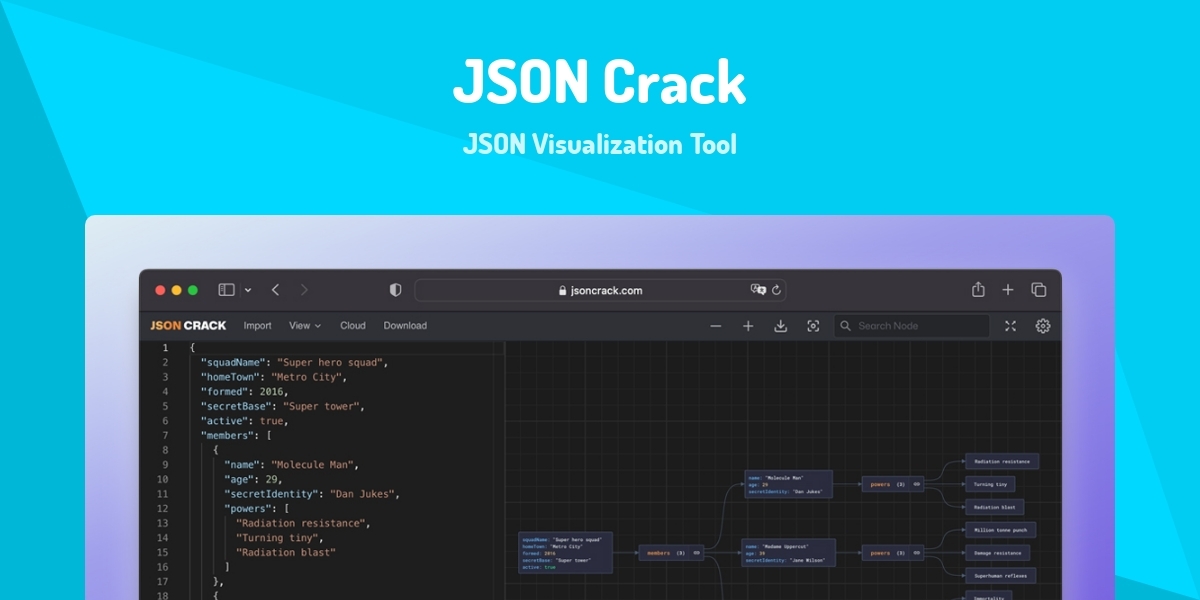Go back with the browser back arrow
Image resolution: width=1200 pixels, height=600 pixels.
(275, 290)
